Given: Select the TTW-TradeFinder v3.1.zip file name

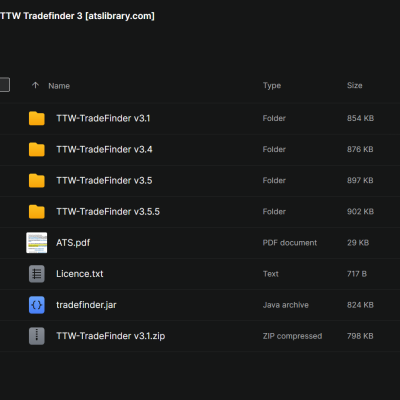Looking at the screenshot, I should coord(111,336).
